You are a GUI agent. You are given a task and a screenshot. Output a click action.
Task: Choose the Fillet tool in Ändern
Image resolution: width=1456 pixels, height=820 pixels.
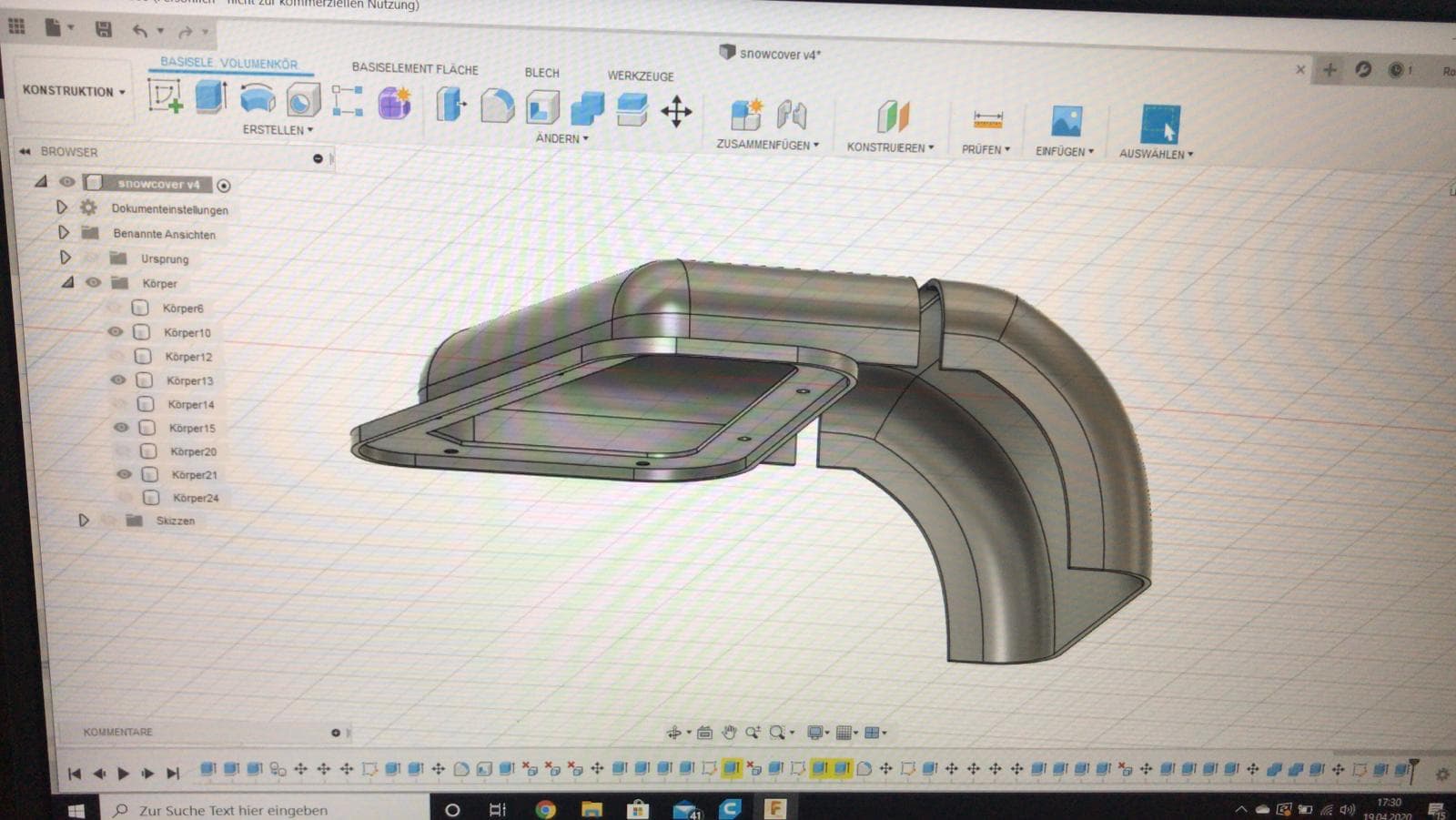[497, 106]
